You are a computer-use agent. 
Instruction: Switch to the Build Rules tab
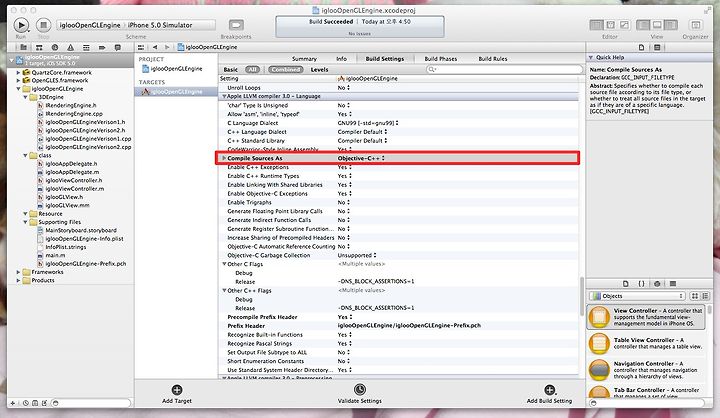[x=493, y=59]
